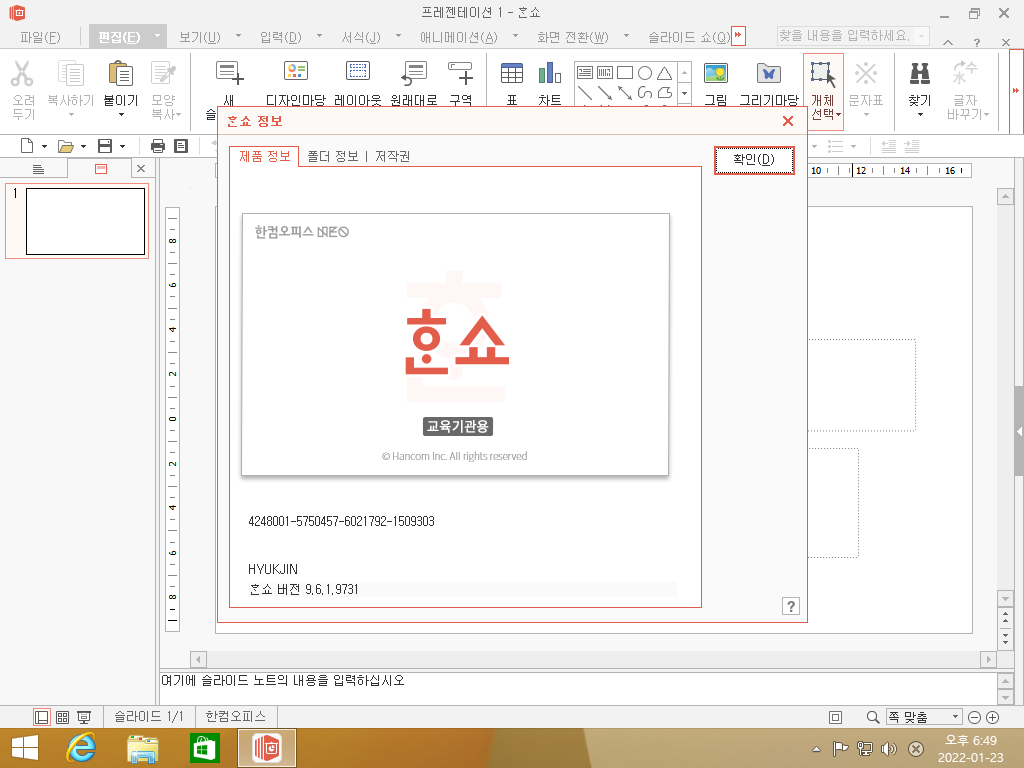Select the rectangle shape in gallery

[625, 72]
